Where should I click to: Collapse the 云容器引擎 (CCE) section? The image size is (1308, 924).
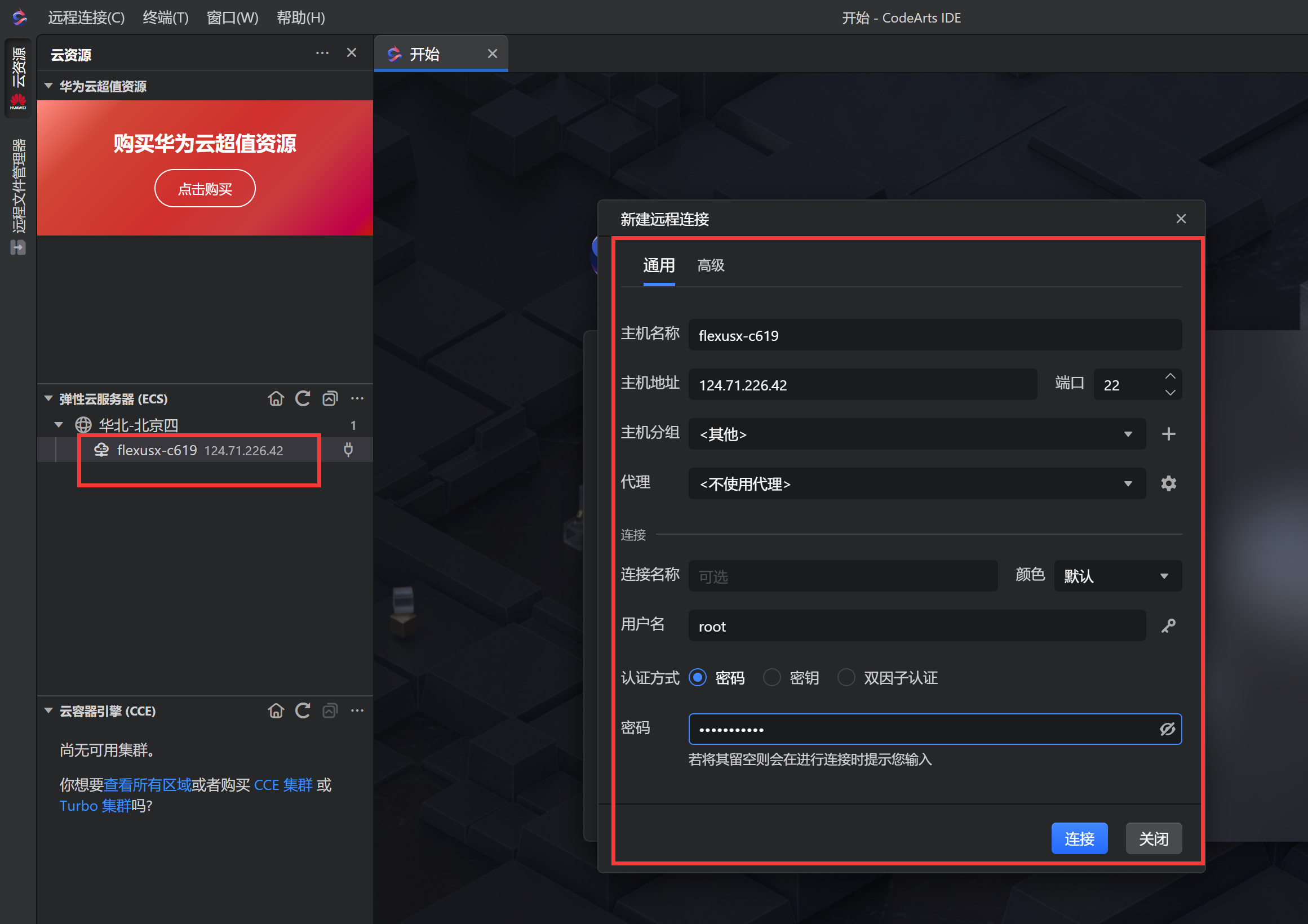coord(49,711)
